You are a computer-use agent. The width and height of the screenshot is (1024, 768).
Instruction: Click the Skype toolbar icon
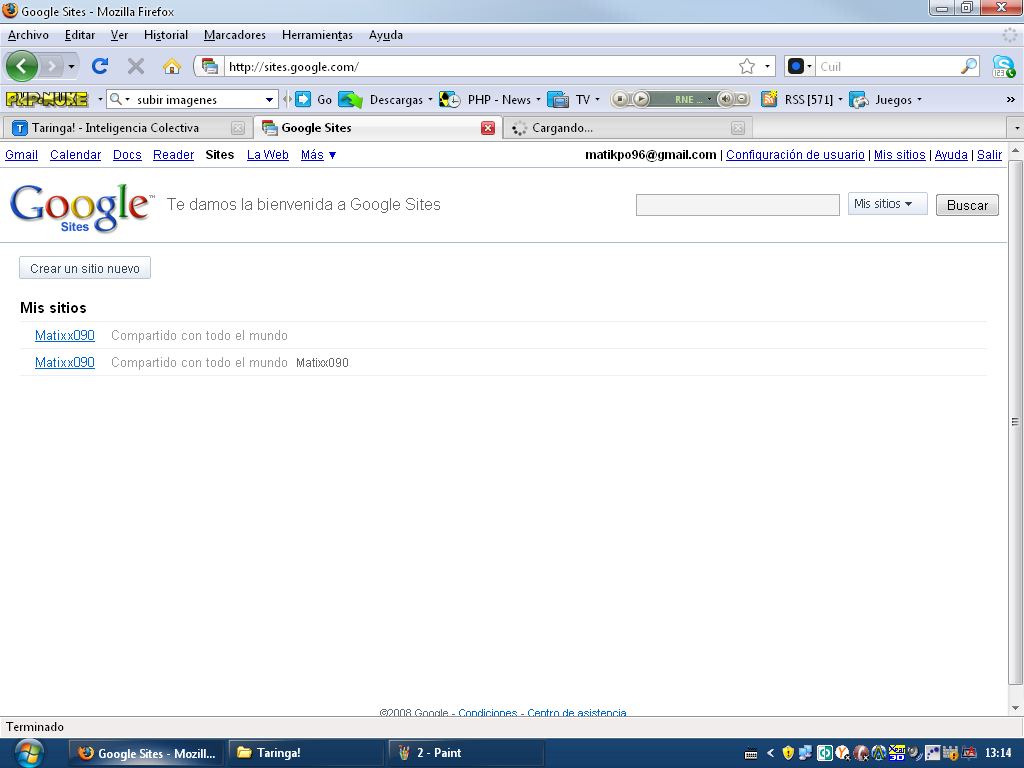coord(1003,66)
